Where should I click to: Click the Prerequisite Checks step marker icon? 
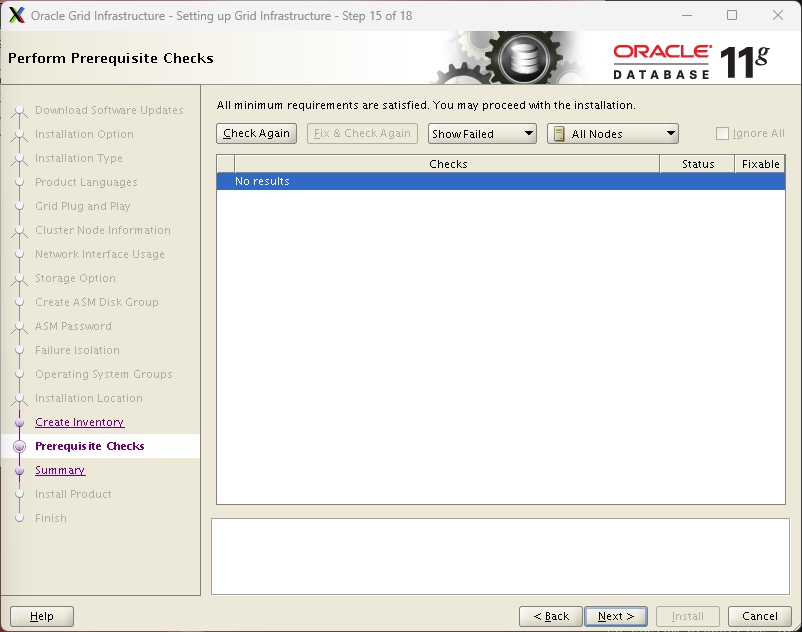point(19,446)
